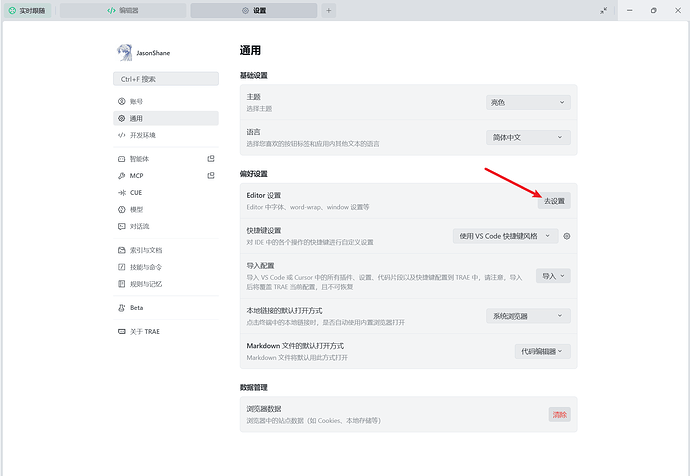Viewport: 690px width, 476px height.
Task: Select the 通用 general settings section
Action: [x=165, y=118]
